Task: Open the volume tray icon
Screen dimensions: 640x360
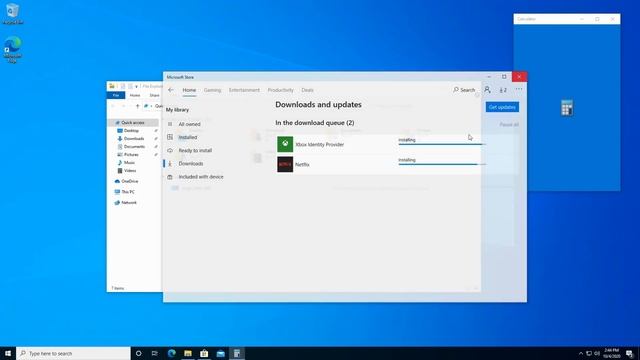Action: coord(597,353)
